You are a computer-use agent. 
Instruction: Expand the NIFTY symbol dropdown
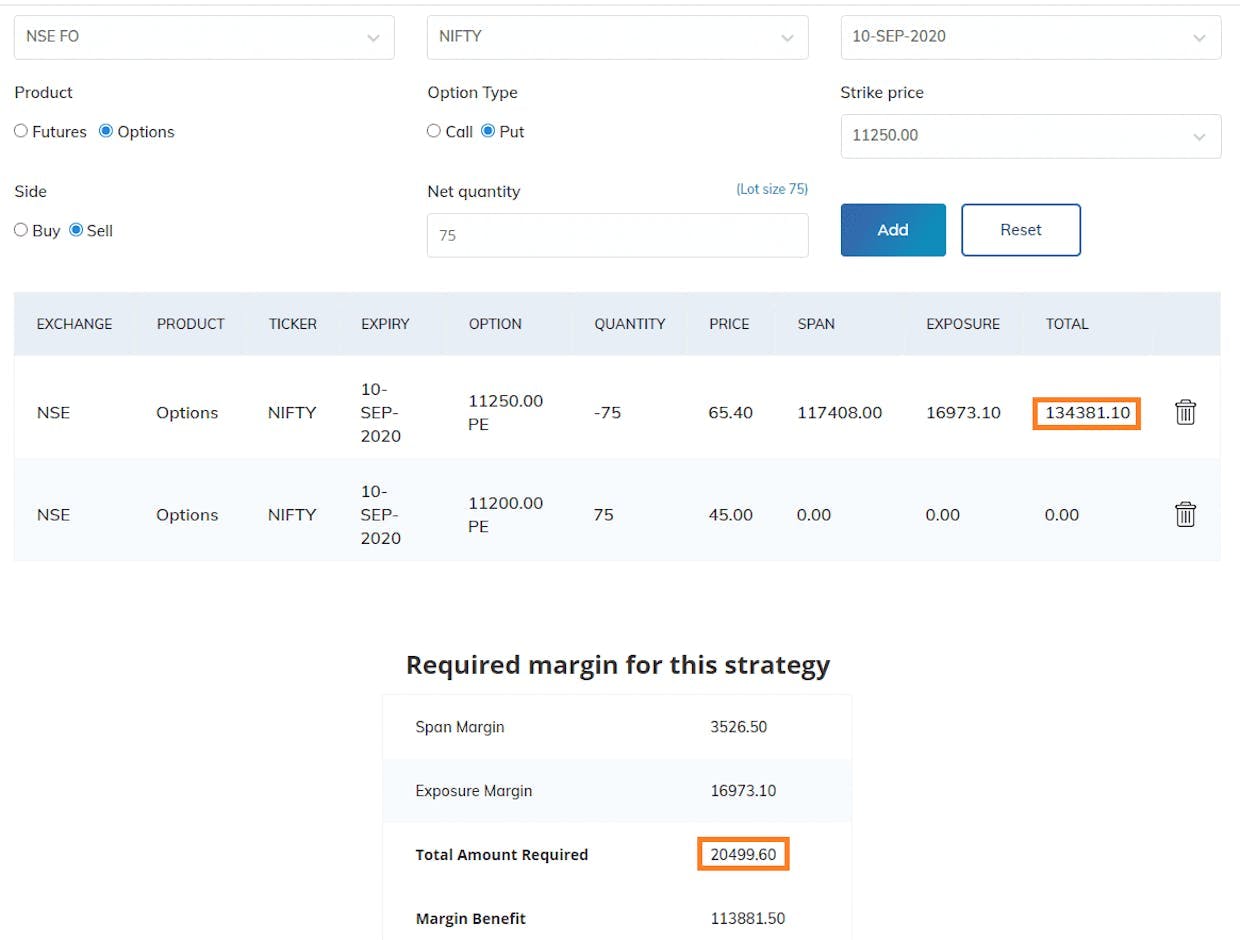pyautogui.click(x=617, y=37)
